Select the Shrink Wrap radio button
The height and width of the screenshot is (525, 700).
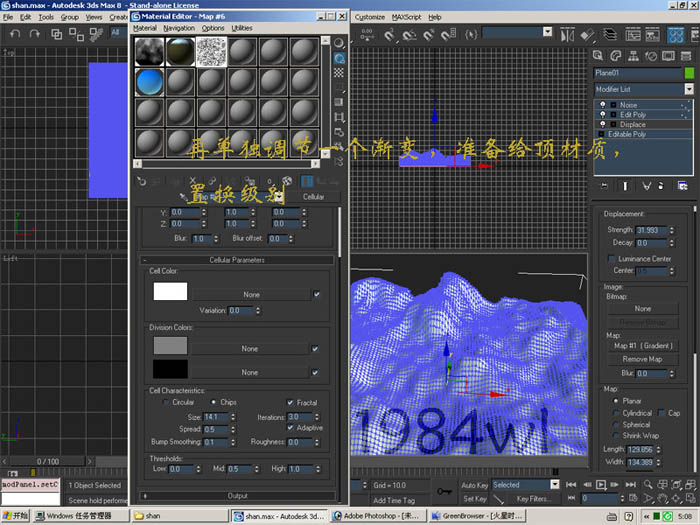tap(616, 436)
